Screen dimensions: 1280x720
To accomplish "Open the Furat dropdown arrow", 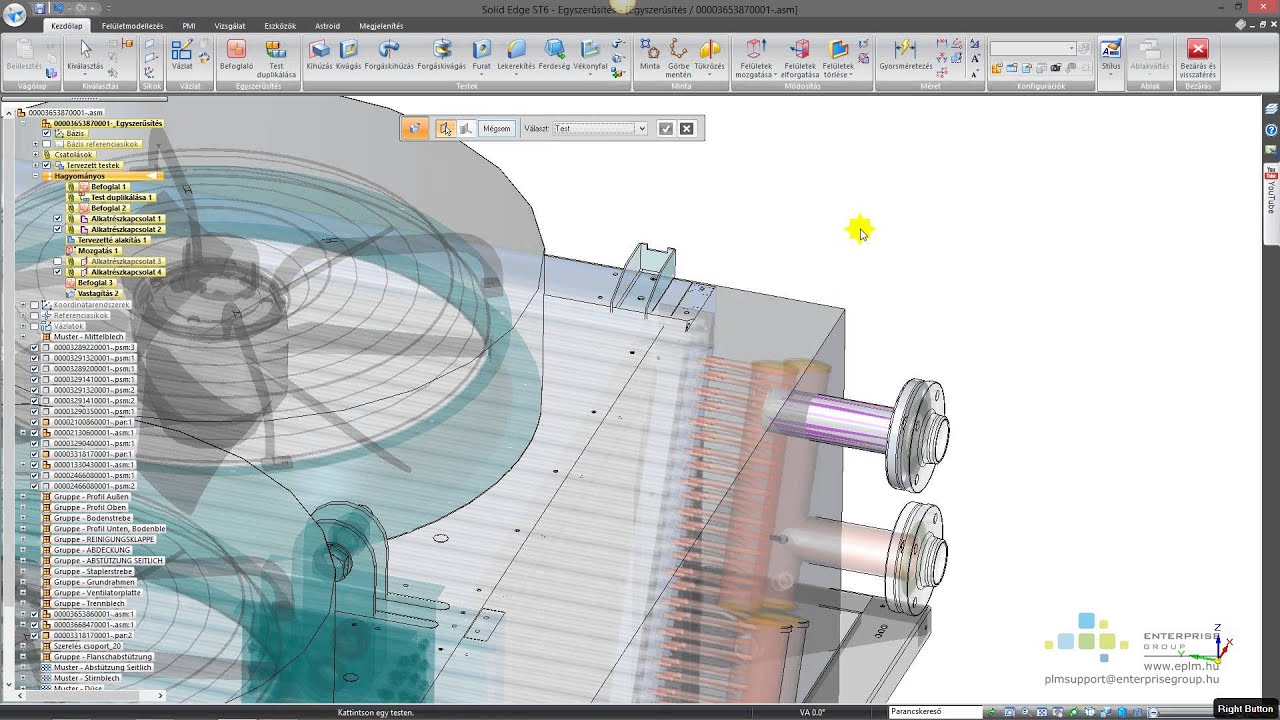I will pos(481,75).
